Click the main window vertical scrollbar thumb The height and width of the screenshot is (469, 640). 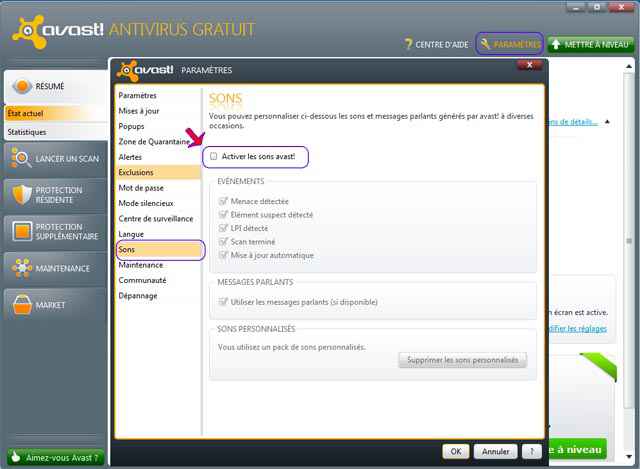pos(629,241)
